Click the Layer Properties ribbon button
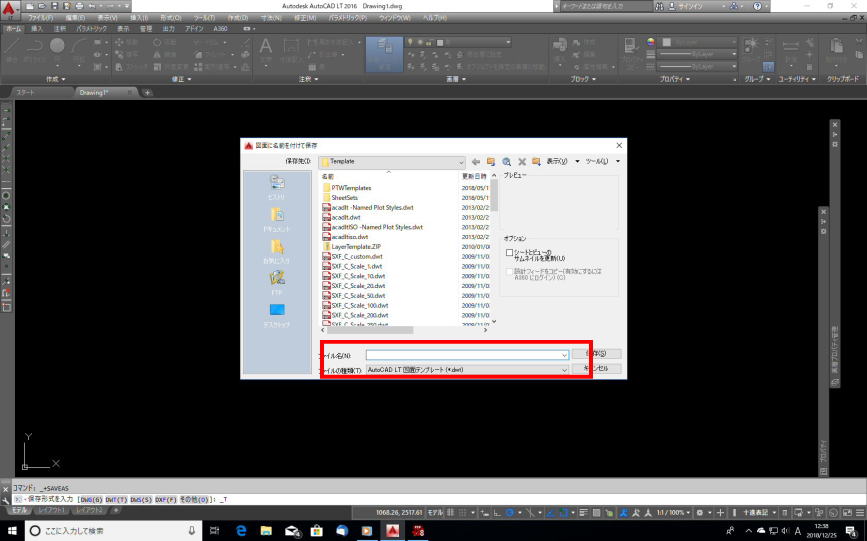867x541 pixels. (384, 54)
